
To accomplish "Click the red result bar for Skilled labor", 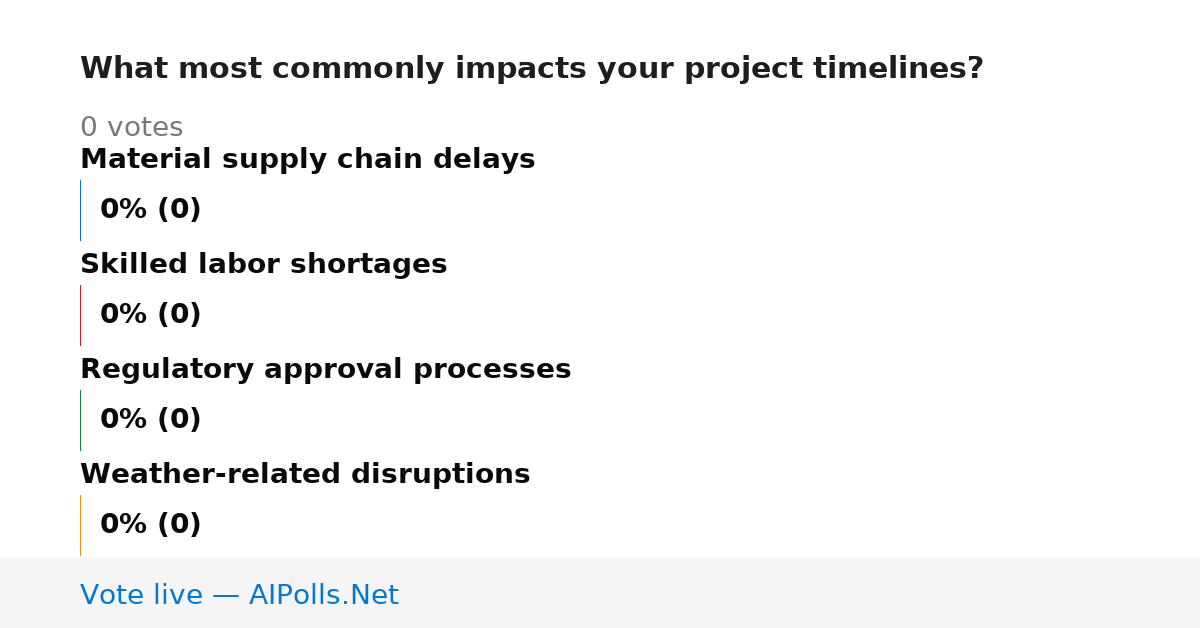I will click(x=80, y=315).
